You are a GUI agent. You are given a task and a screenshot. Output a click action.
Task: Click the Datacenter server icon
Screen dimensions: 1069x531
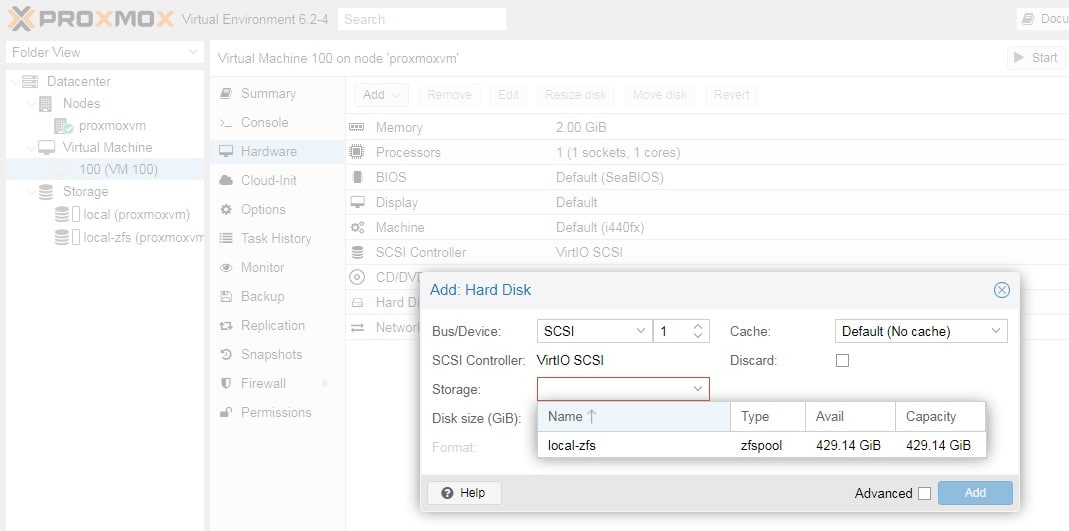[29, 82]
